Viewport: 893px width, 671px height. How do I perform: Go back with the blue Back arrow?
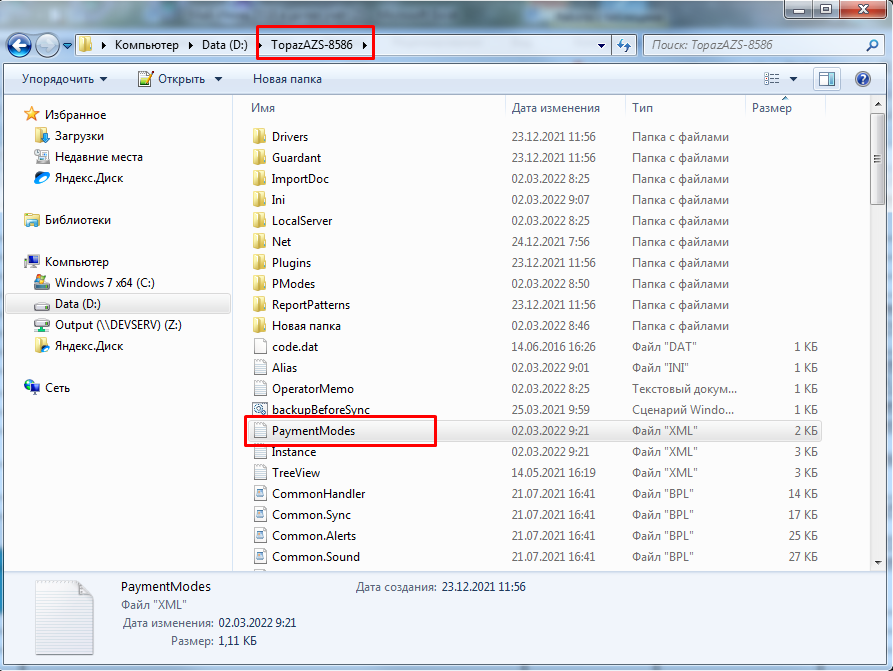[19, 45]
